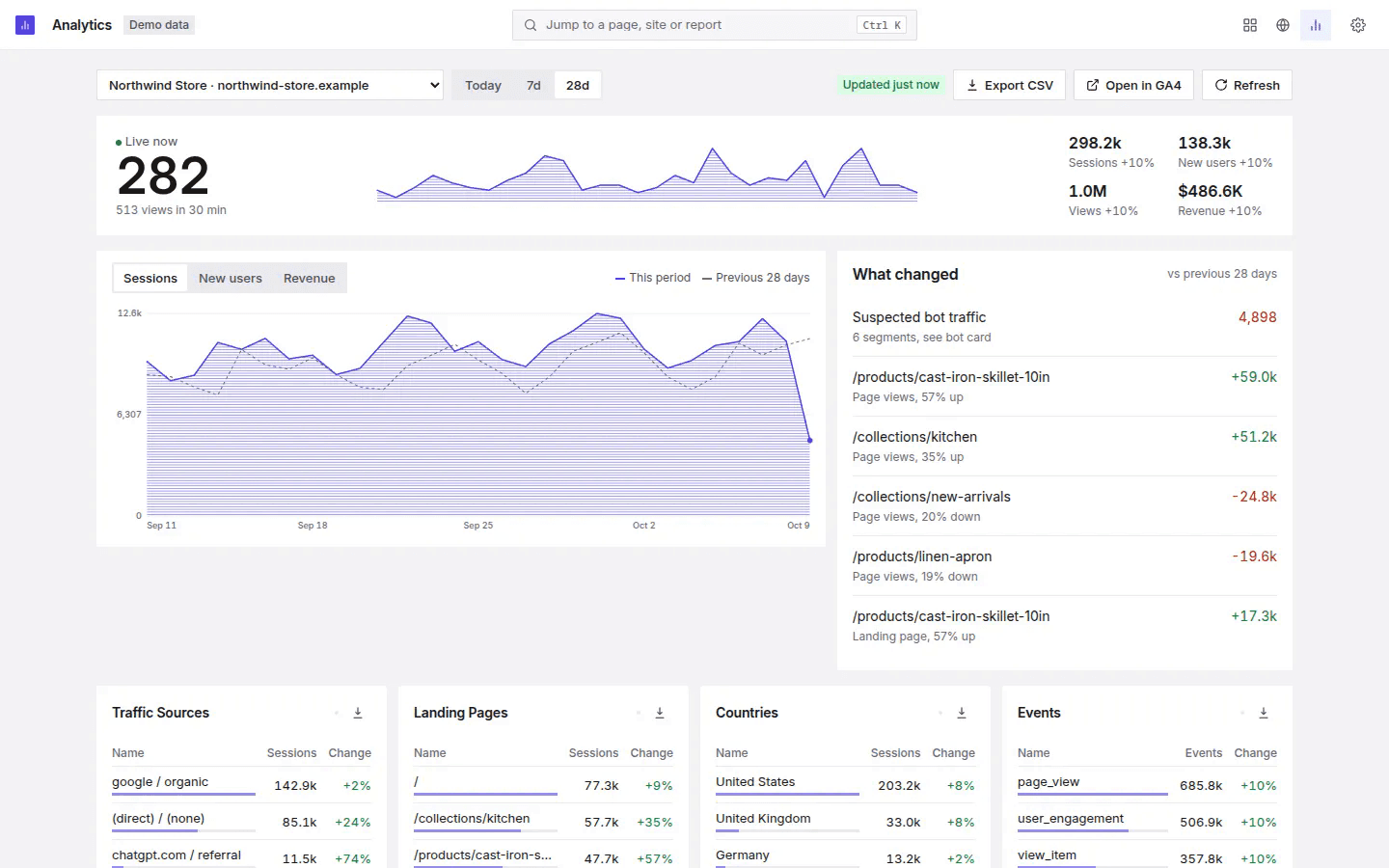
Task: Click the Previous 28 days legend entry
Action: pos(756,278)
